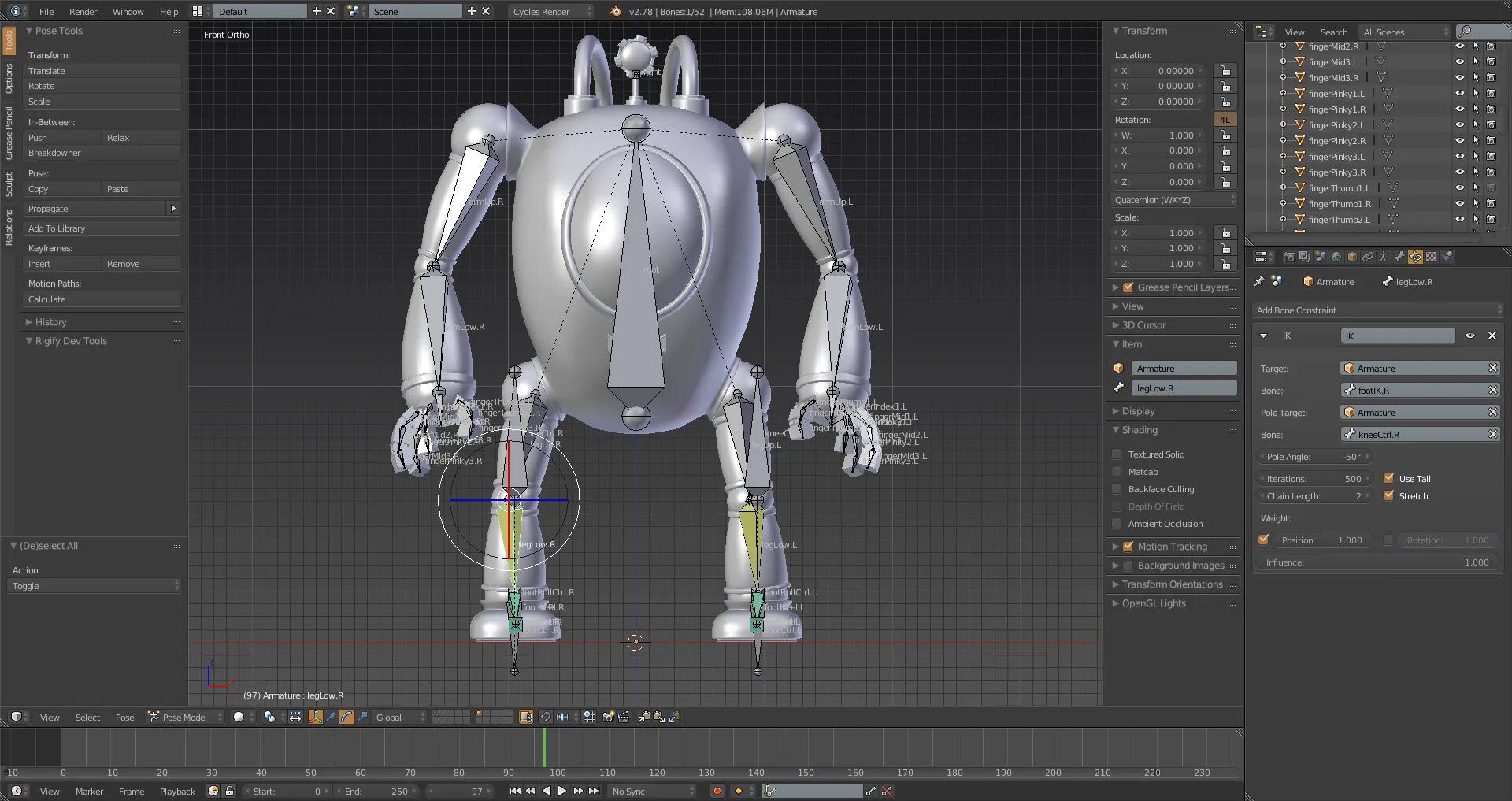Click the Breakdowner button
Screen dimensions: 1512x801
pos(102,153)
